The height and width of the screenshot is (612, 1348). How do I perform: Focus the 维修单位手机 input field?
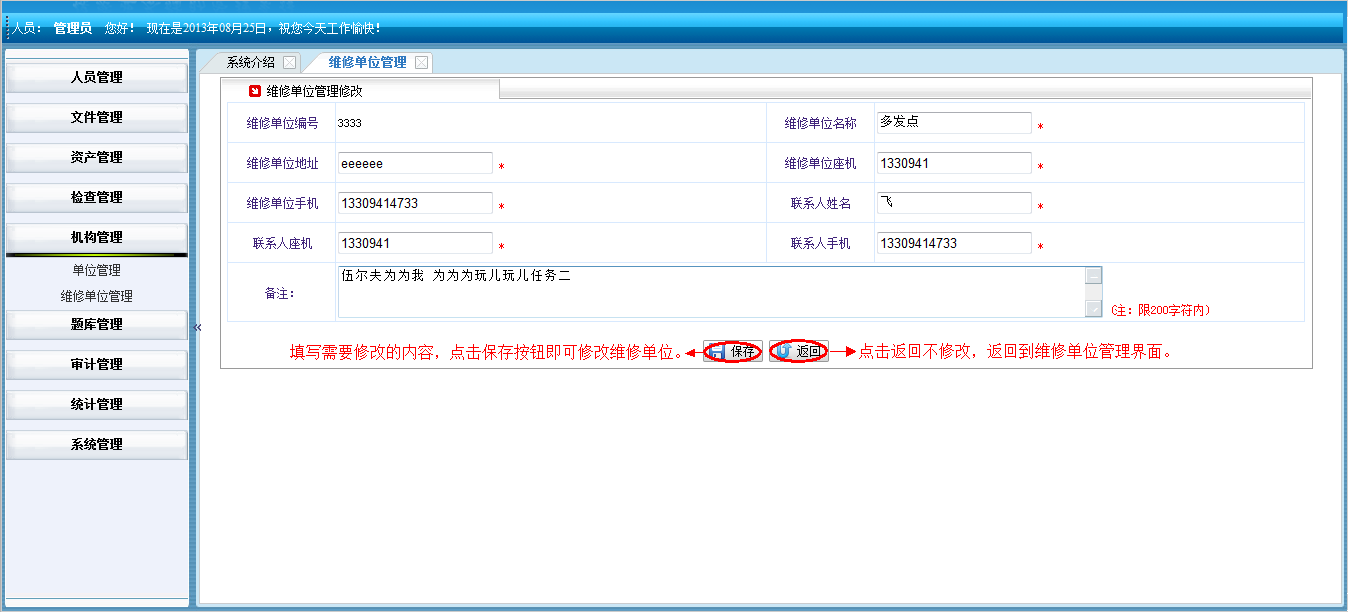pyautogui.click(x=415, y=203)
